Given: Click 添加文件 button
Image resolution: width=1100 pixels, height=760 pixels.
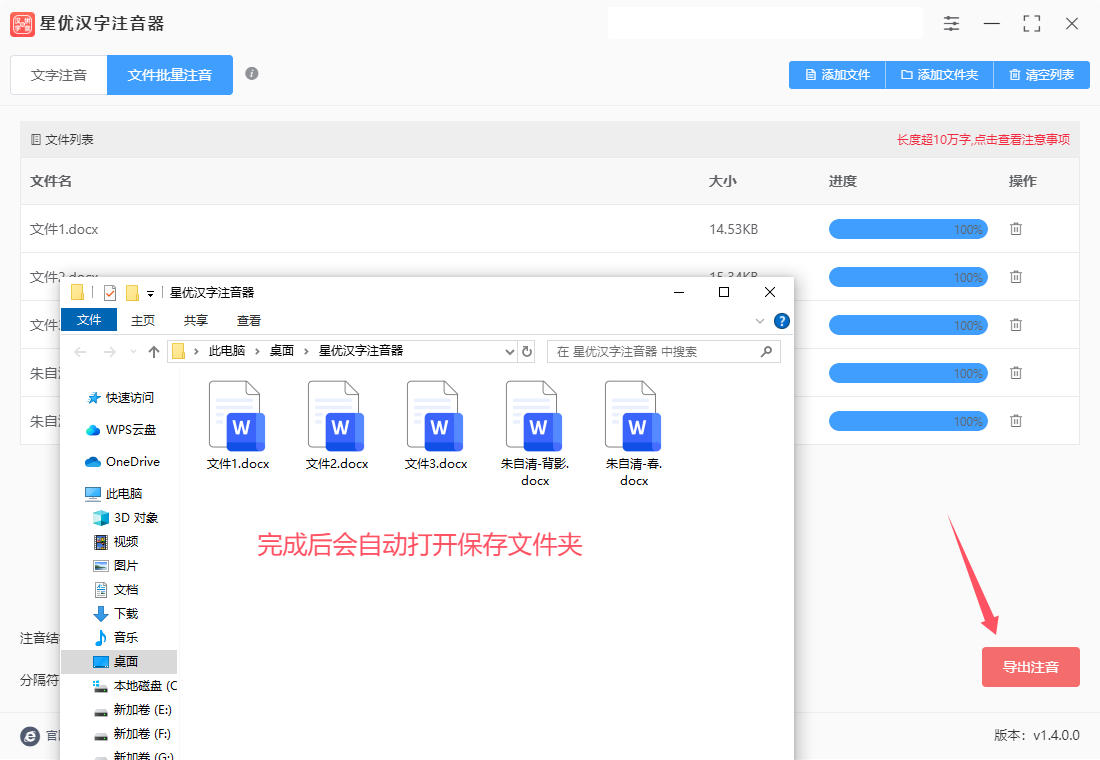Looking at the screenshot, I should (x=837, y=75).
